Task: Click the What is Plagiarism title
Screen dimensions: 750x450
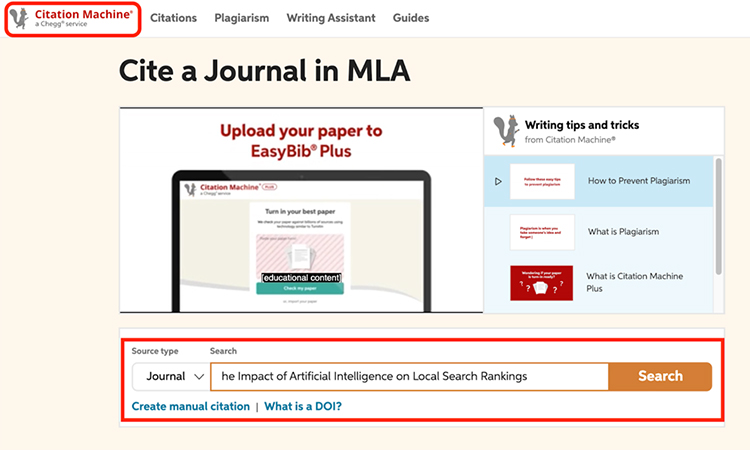Action: pos(623,231)
